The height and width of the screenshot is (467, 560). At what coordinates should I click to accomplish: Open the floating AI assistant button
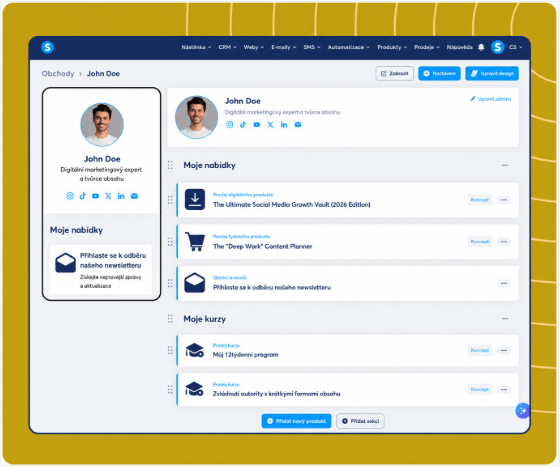point(522,411)
